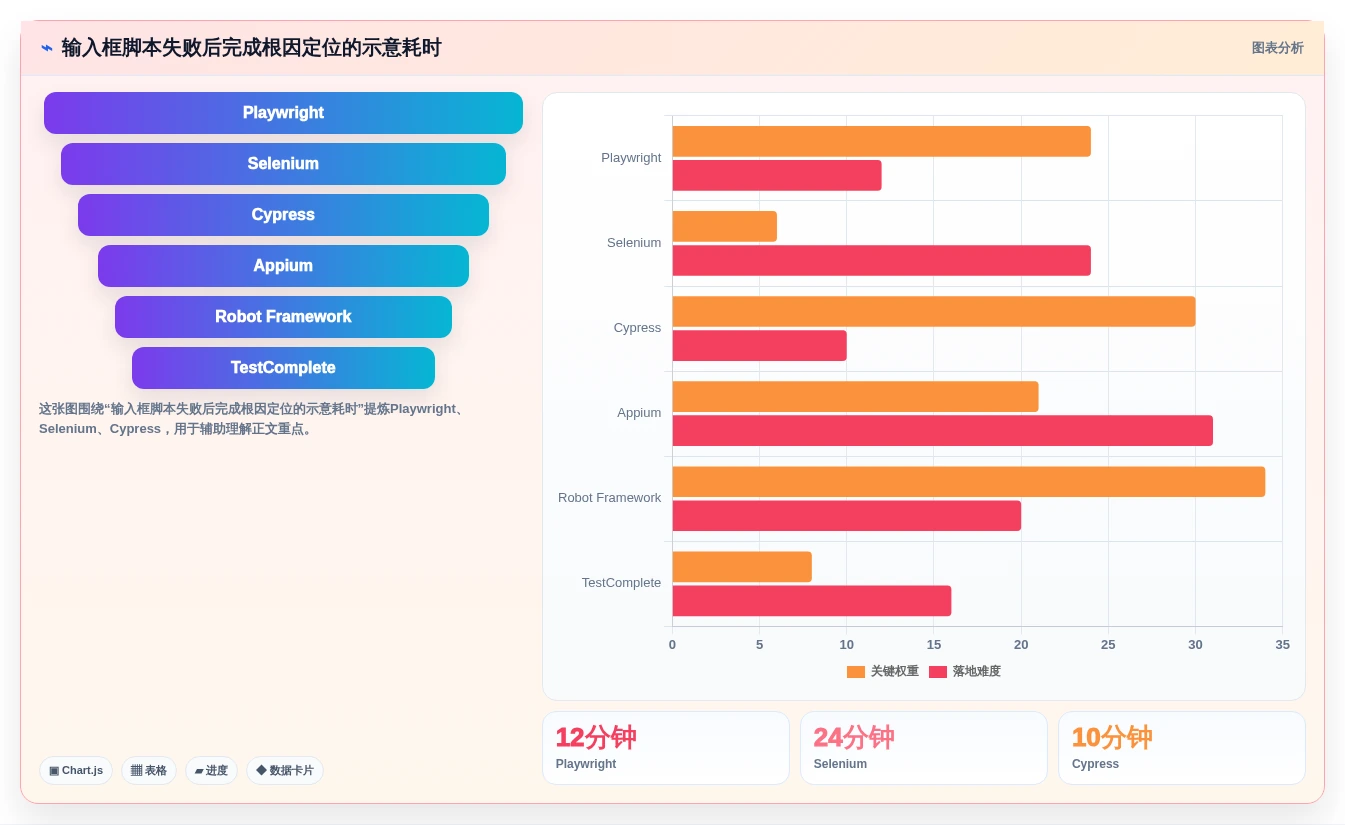Click the Appium orange 关键权重 bar
The image size is (1345, 825).
pos(855,396)
